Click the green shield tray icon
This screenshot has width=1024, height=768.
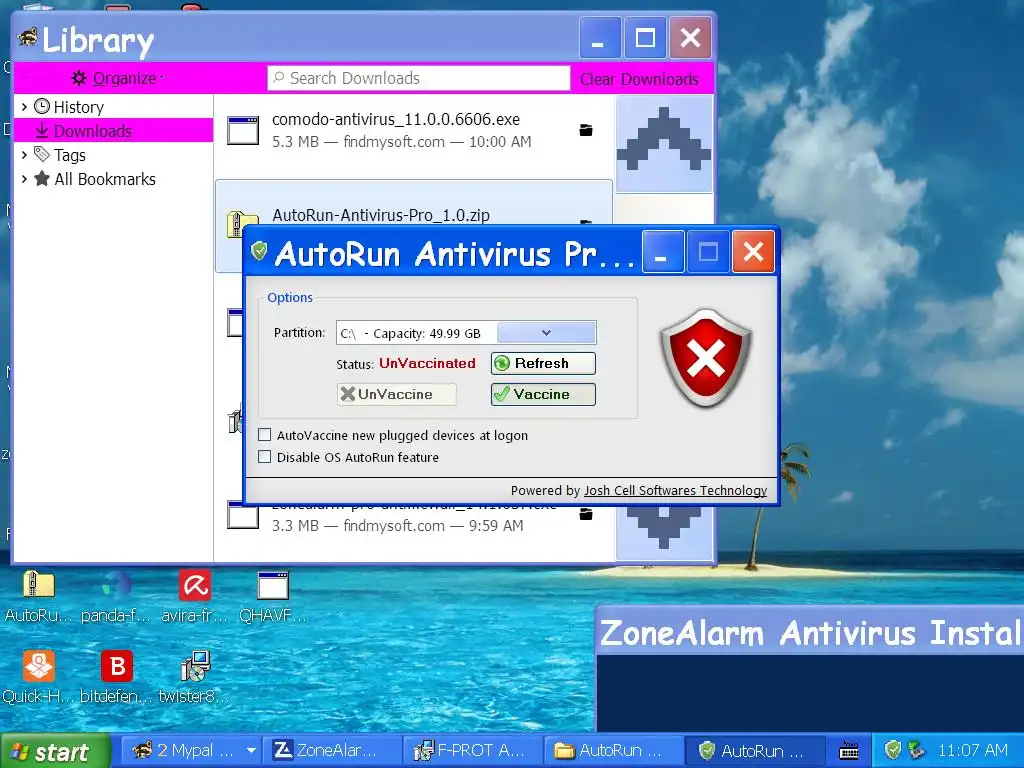coord(893,750)
